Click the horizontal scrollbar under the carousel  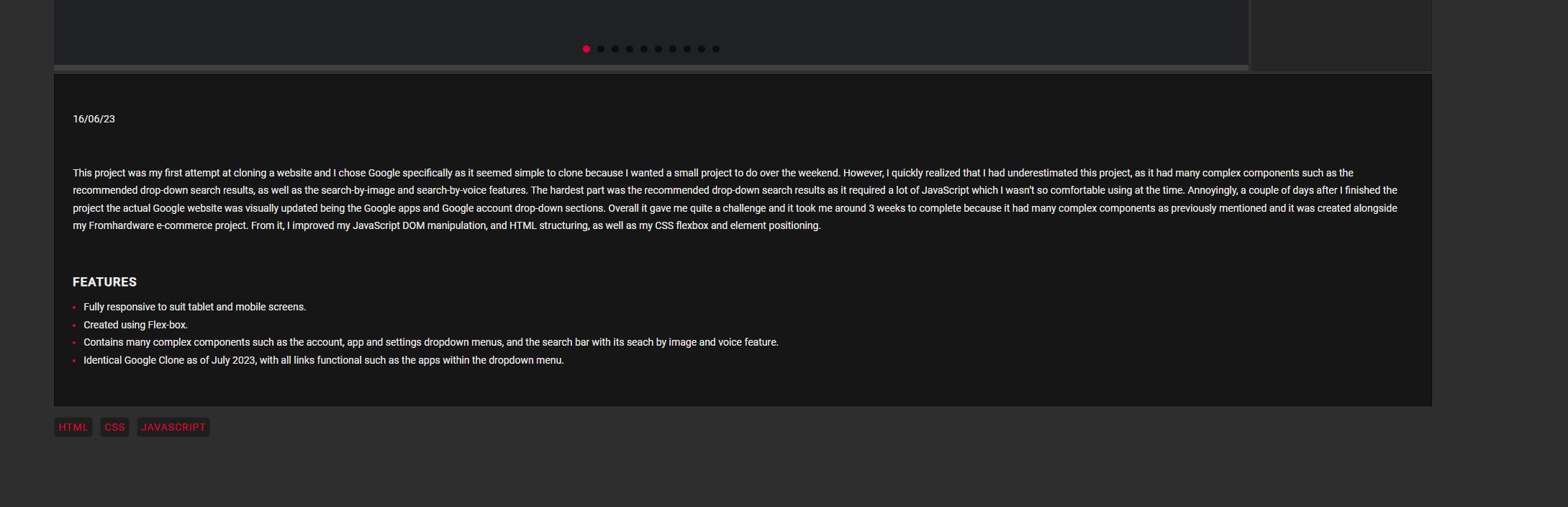[651, 68]
